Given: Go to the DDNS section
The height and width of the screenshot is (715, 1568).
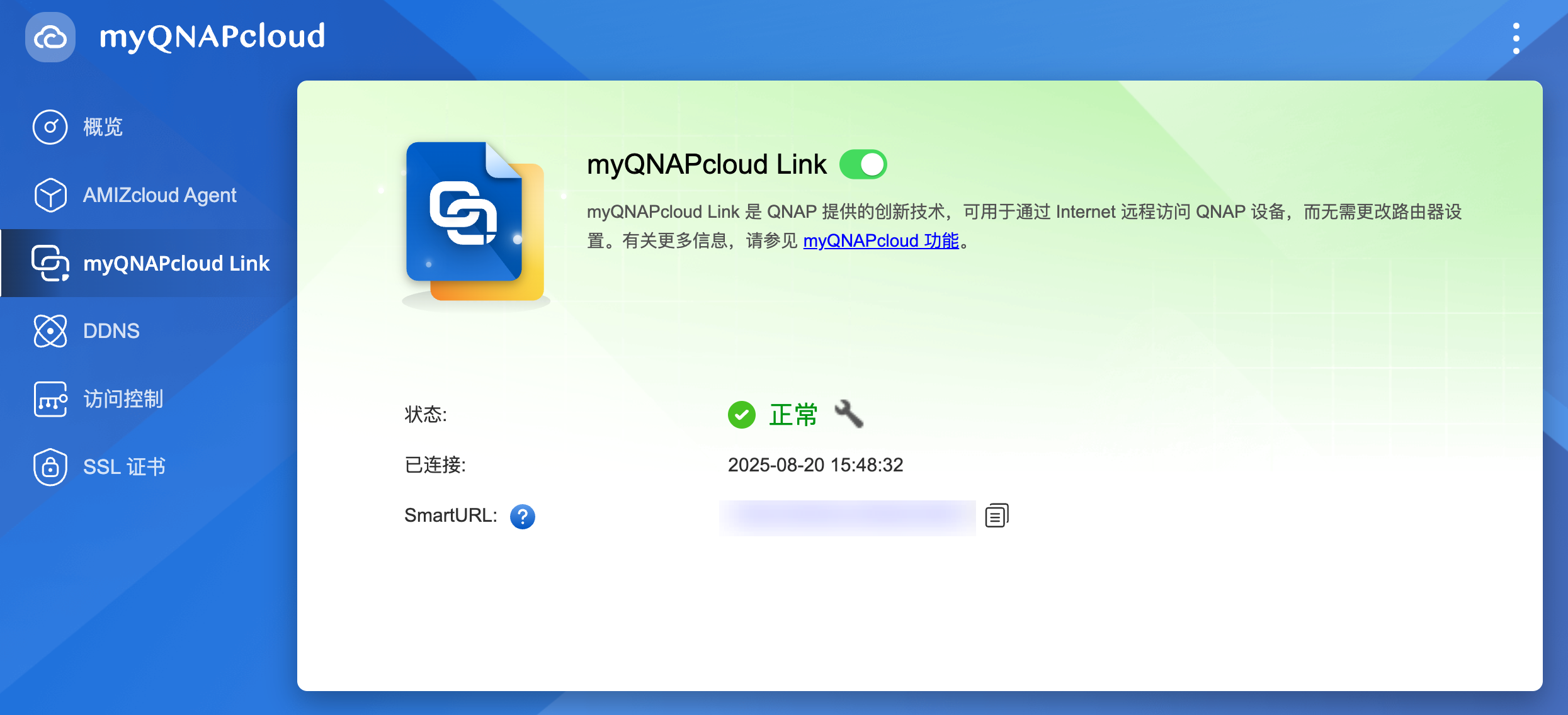Looking at the screenshot, I should 111,331.
